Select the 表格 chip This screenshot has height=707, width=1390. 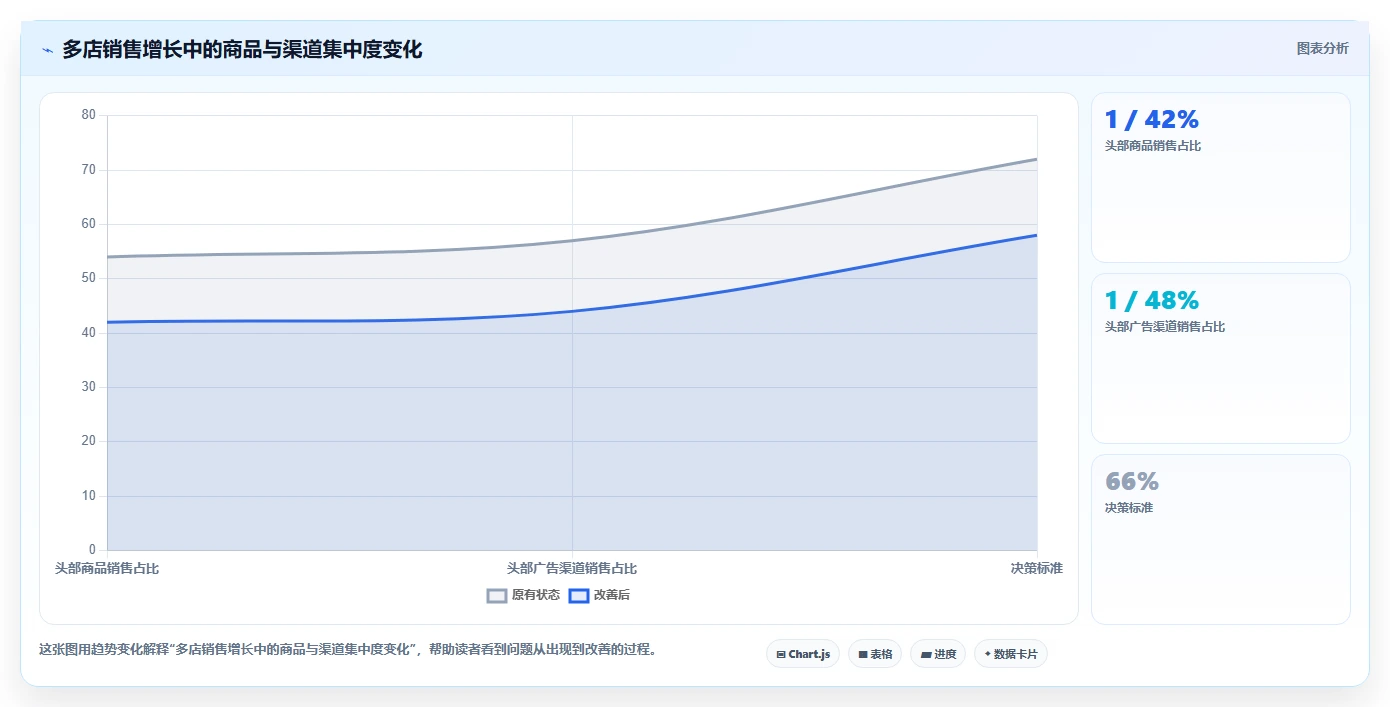click(875, 654)
